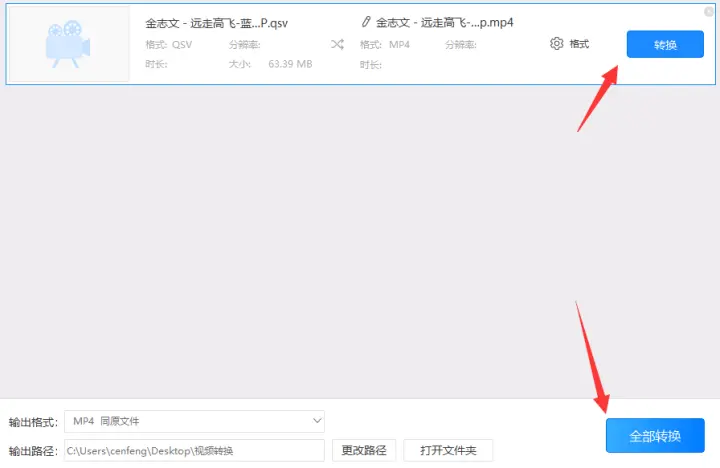Screen dimensions: 720x468
Task: Open format settings gear icon
Action: pyautogui.click(x=557, y=44)
